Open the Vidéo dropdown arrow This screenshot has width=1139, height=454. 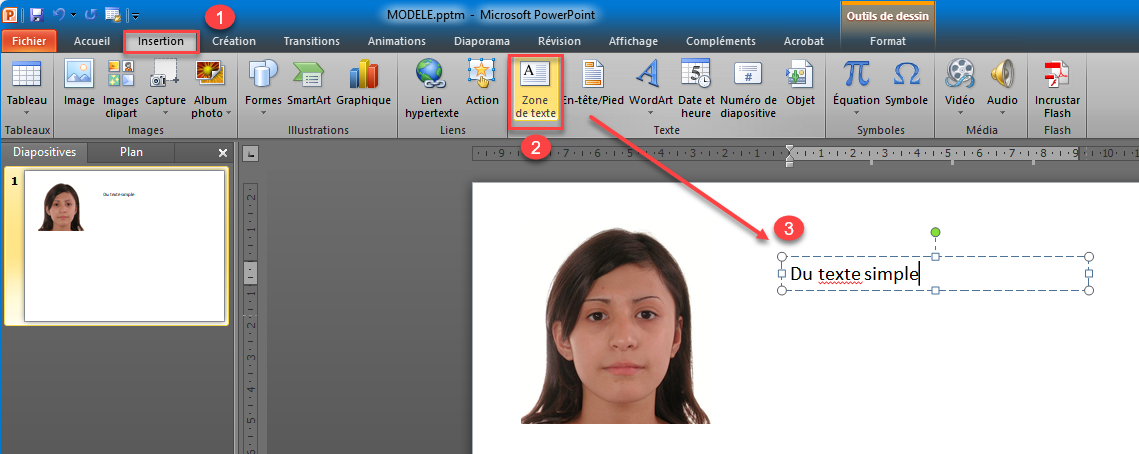click(x=960, y=113)
